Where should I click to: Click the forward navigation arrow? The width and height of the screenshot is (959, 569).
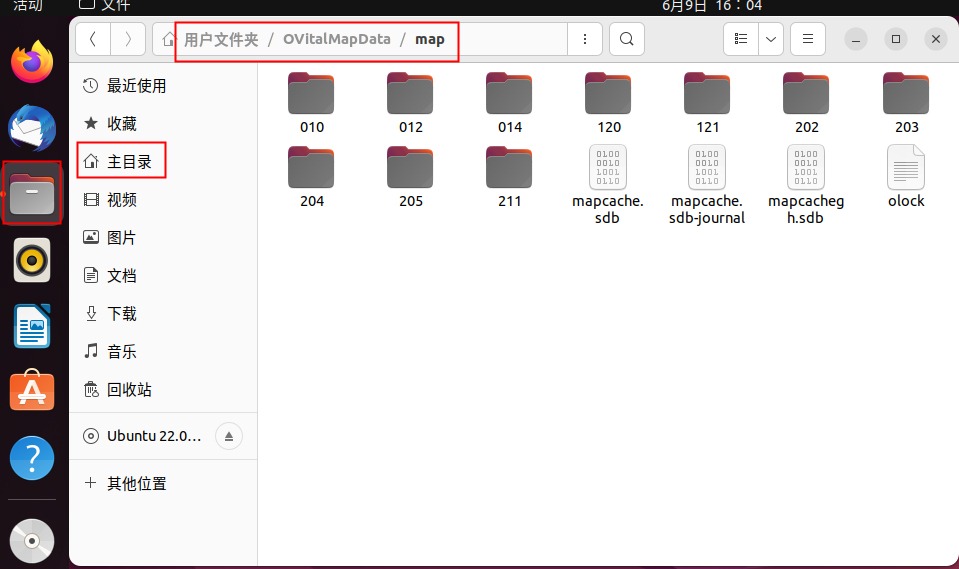click(127, 39)
